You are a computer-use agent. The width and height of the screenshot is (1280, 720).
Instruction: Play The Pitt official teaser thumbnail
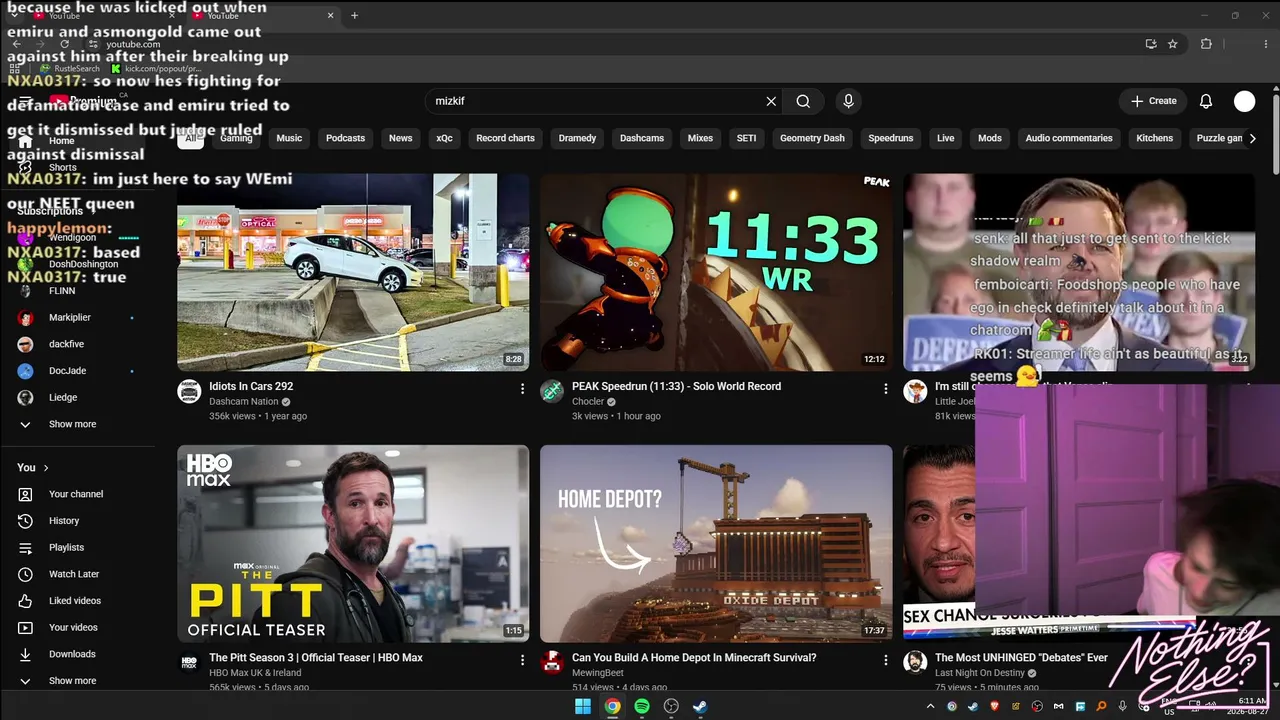pyautogui.click(x=353, y=543)
